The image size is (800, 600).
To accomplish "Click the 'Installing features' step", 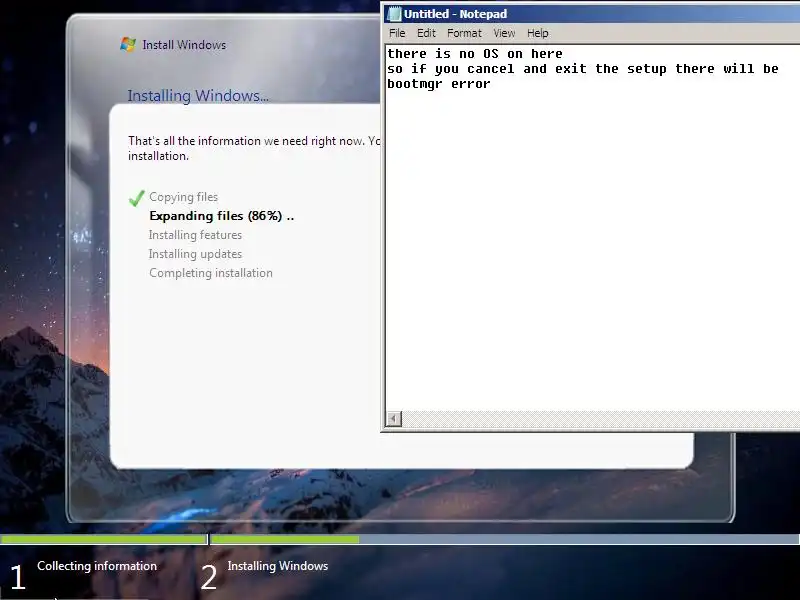I will click(195, 235).
